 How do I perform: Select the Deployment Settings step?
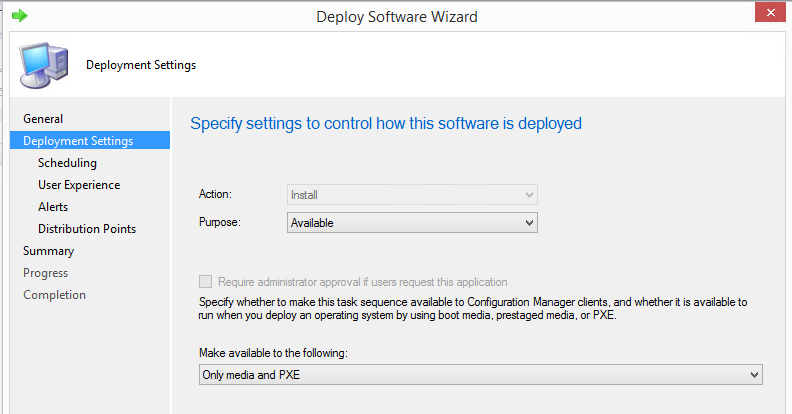[x=78, y=141]
